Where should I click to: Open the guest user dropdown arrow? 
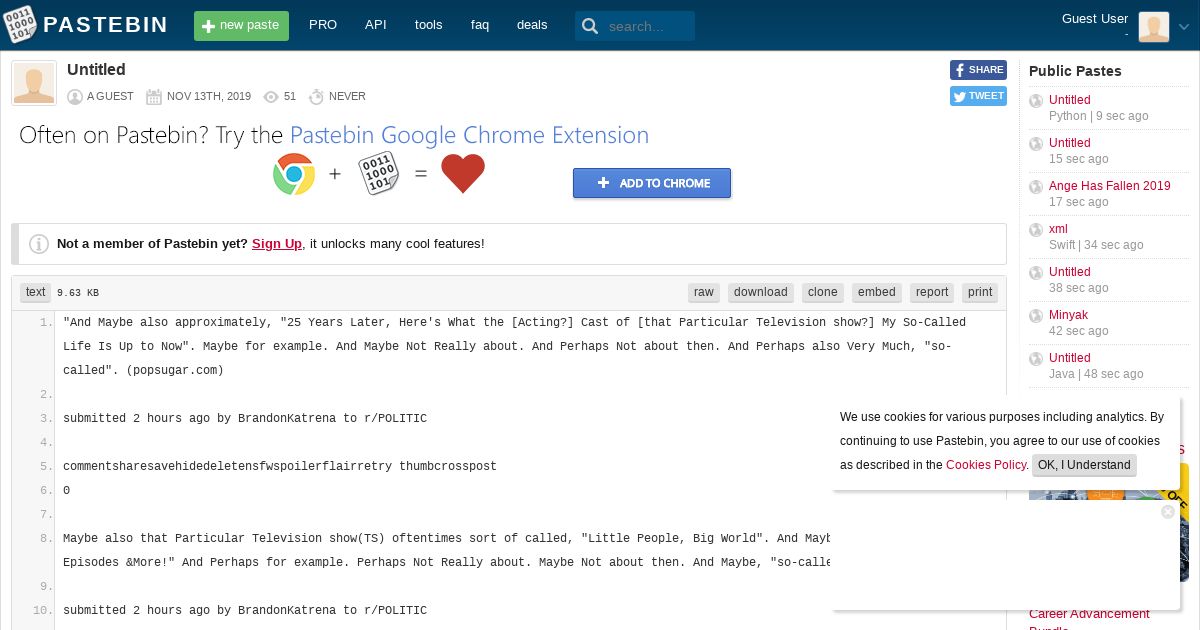click(1184, 27)
